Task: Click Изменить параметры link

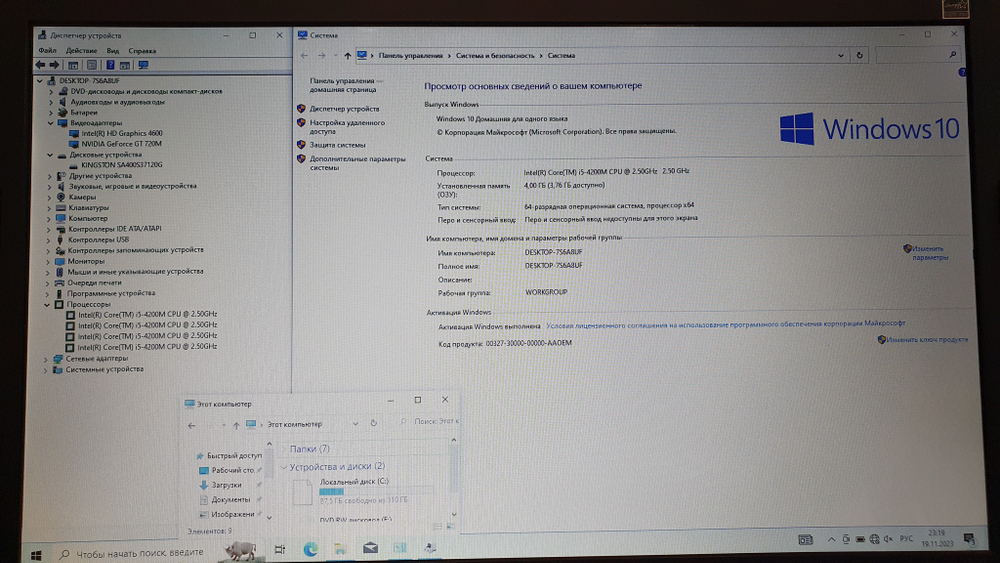Action: point(929,253)
